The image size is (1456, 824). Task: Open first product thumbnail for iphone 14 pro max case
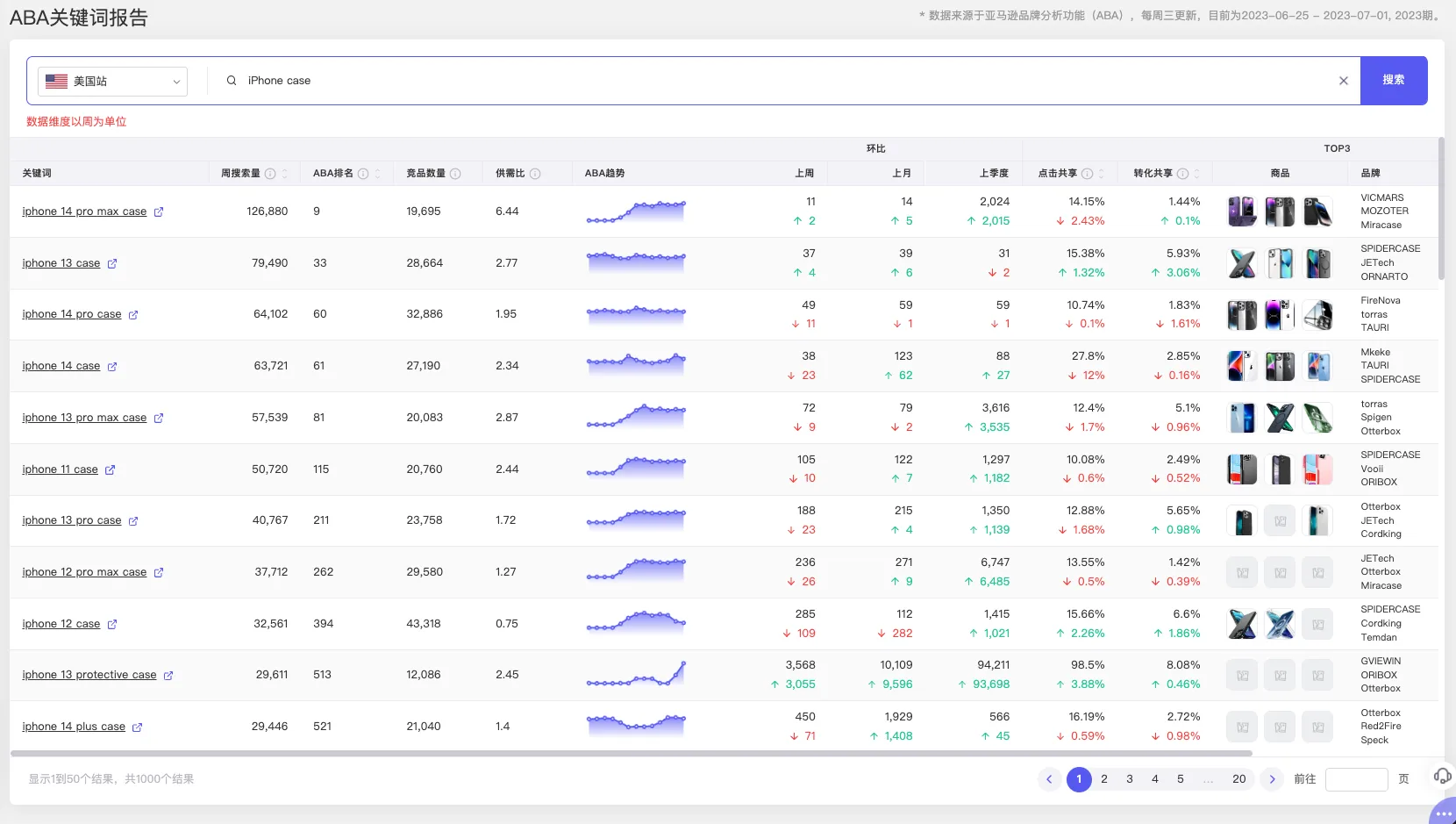click(x=1242, y=211)
